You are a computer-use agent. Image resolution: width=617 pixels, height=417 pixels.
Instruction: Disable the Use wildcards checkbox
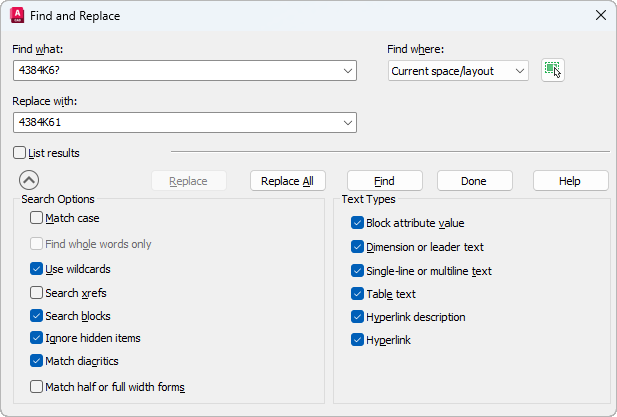tap(37, 269)
